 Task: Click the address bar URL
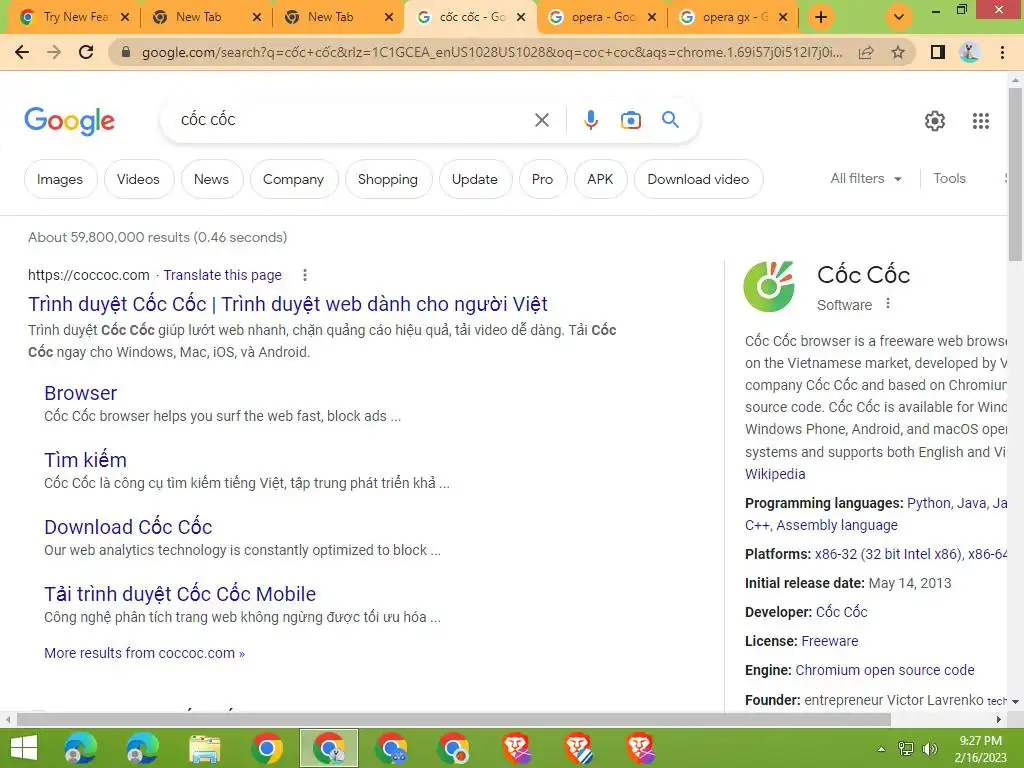(x=492, y=52)
